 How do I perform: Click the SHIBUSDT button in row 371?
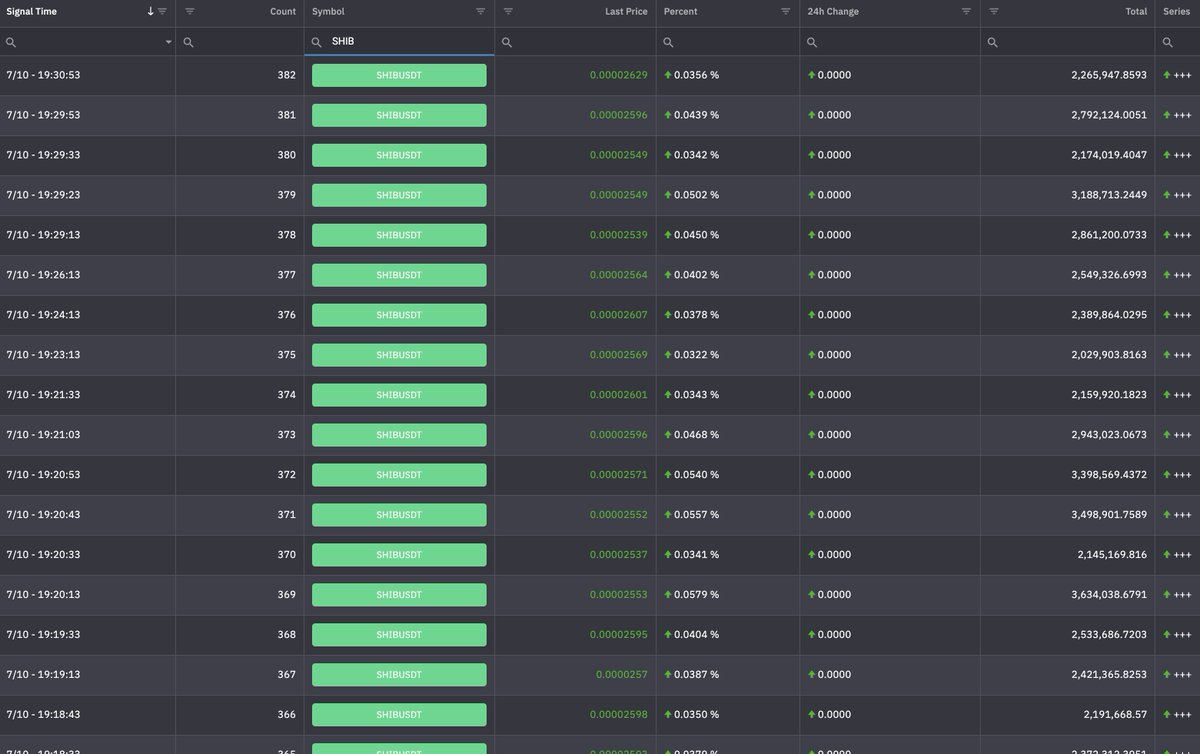(399, 515)
